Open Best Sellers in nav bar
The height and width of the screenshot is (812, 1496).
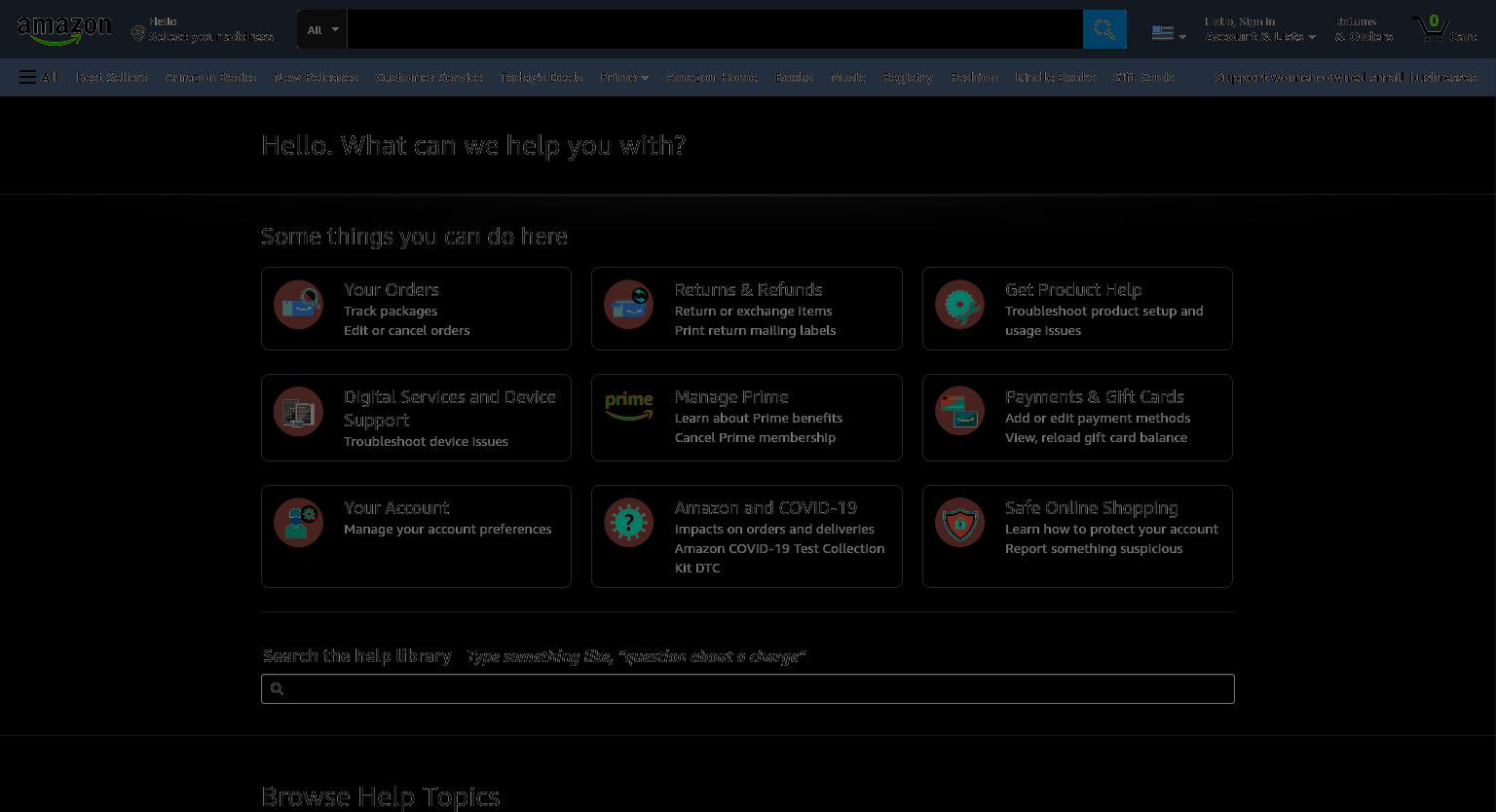point(112,77)
